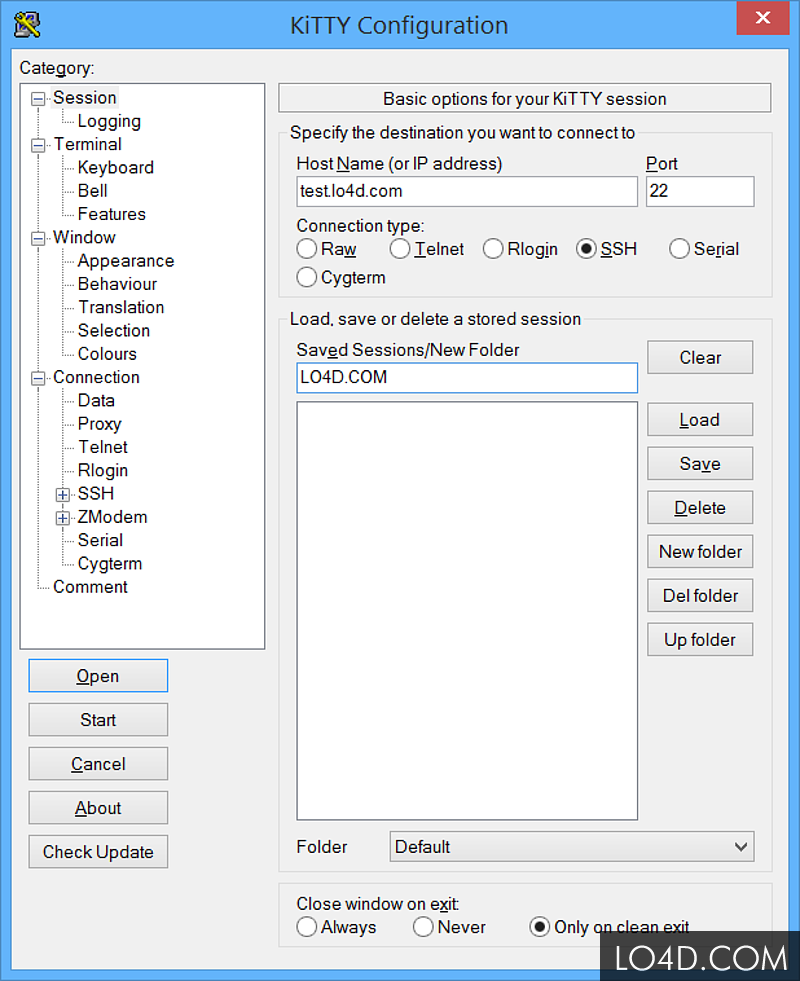This screenshot has width=800, height=981.
Task: Select the SSH category in tree
Action: (96, 494)
